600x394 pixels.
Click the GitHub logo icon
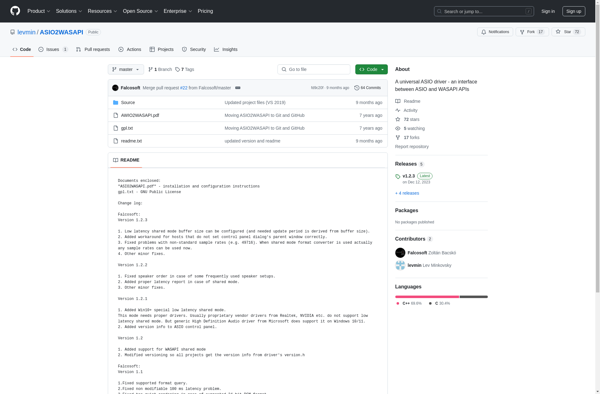15,11
